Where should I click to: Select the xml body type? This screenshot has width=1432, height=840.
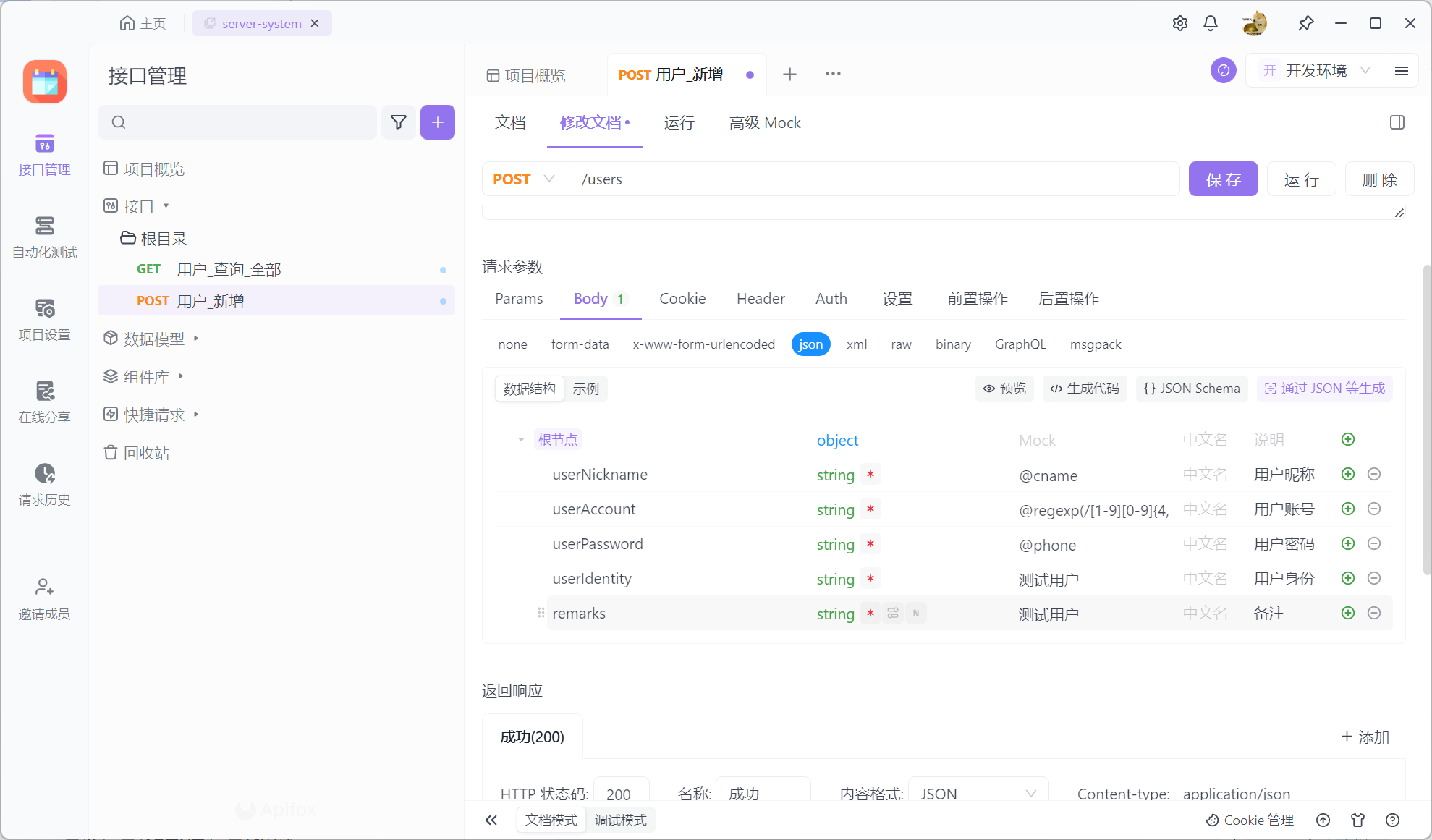[x=857, y=344]
